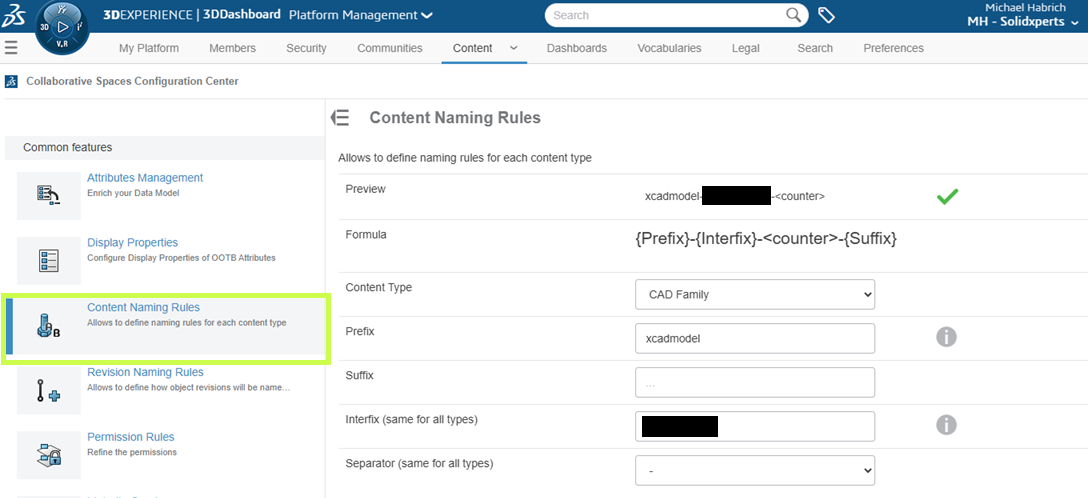Click the Permission Rules icon
Screen dimensions: 1088x498
click(x=49, y=455)
